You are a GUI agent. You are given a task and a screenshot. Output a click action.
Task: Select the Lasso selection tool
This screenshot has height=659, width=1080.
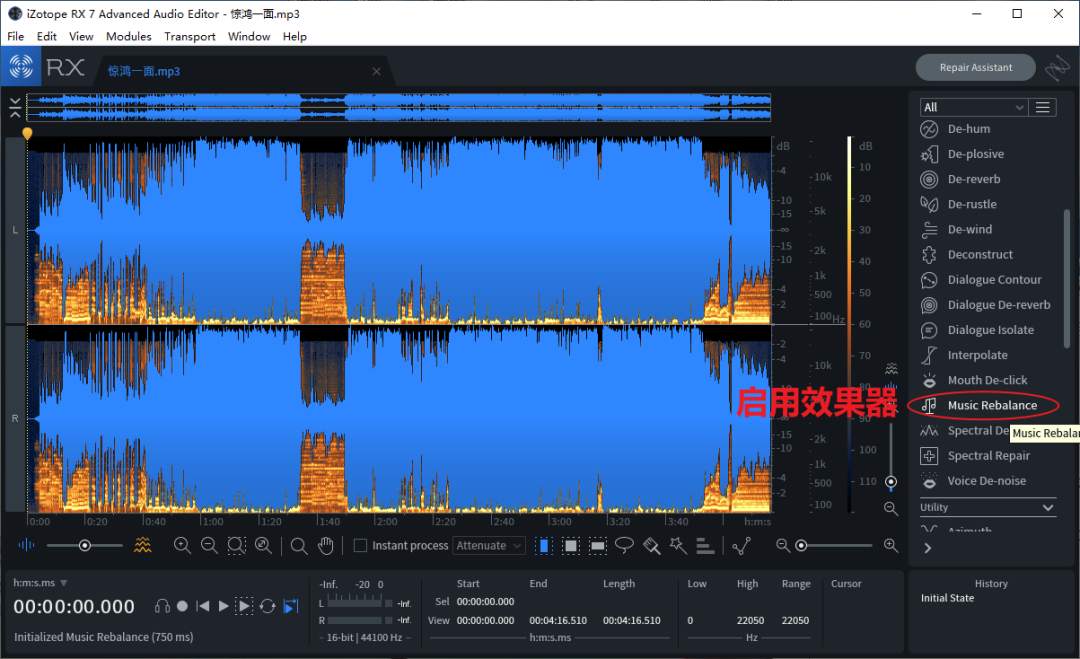[624, 545]
